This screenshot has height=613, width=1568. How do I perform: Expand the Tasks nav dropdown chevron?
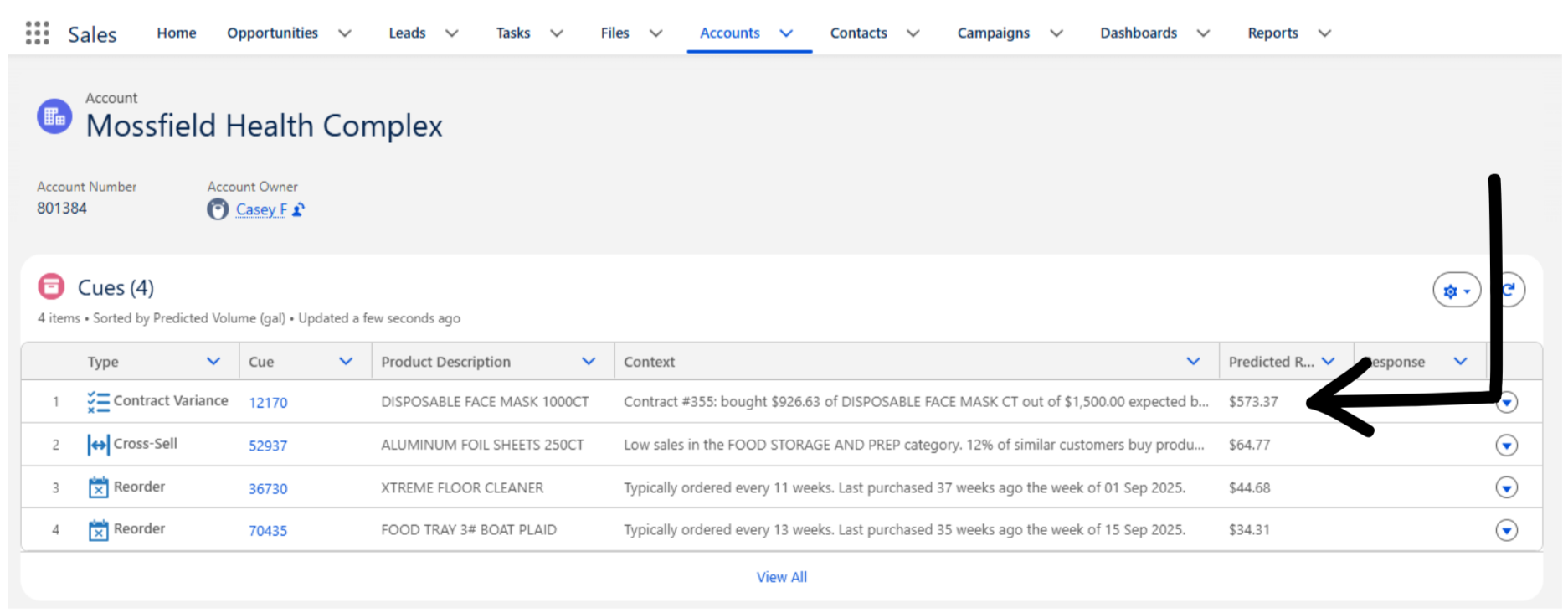click(x=557, y=33)
